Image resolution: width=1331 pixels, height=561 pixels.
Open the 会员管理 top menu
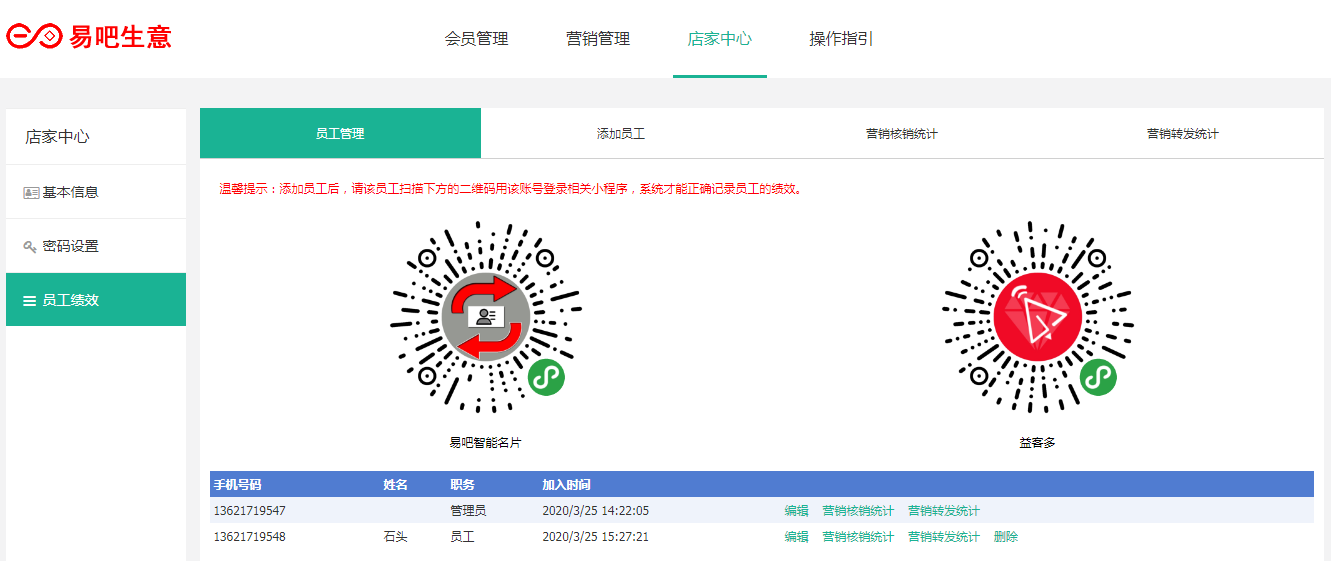tap(476, 39)
